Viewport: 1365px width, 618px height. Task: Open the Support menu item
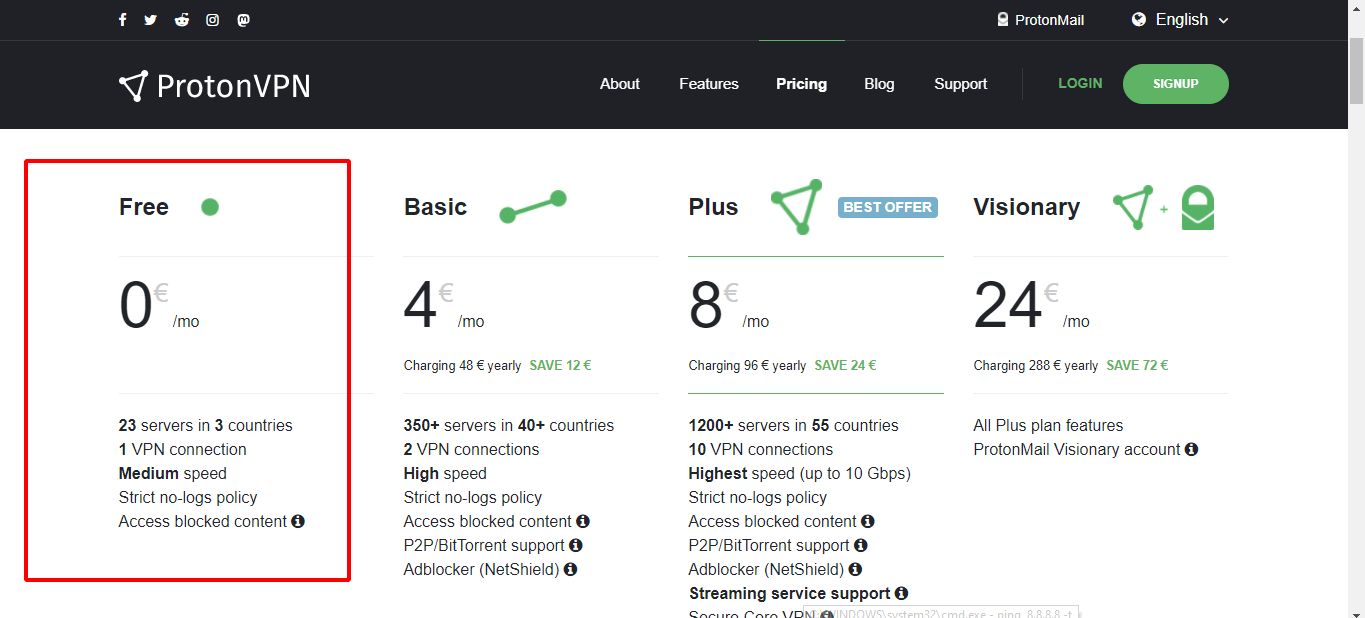tap(960, 84)
